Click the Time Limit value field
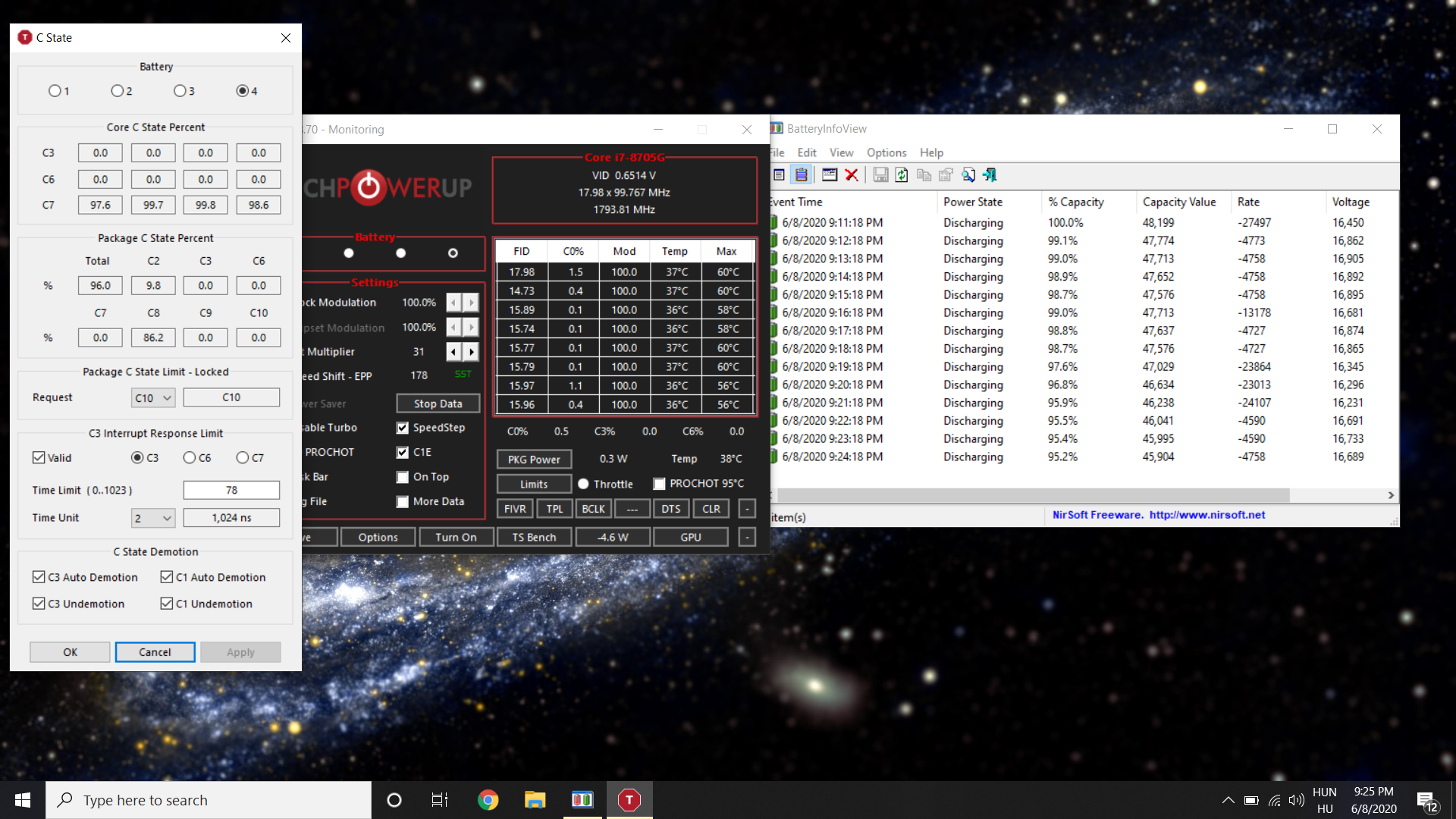 pos(231,491)
